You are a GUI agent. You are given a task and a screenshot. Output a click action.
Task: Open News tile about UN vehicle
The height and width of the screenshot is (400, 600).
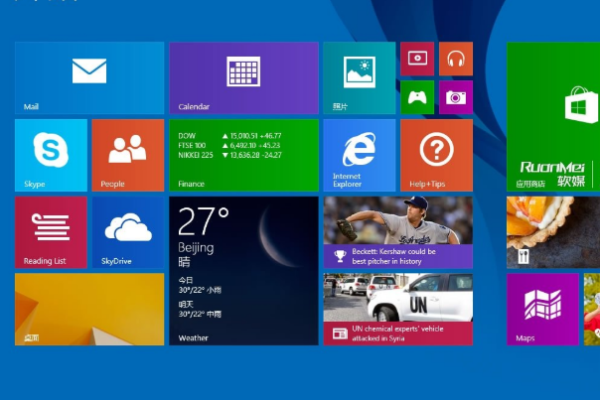click(398, 309)
